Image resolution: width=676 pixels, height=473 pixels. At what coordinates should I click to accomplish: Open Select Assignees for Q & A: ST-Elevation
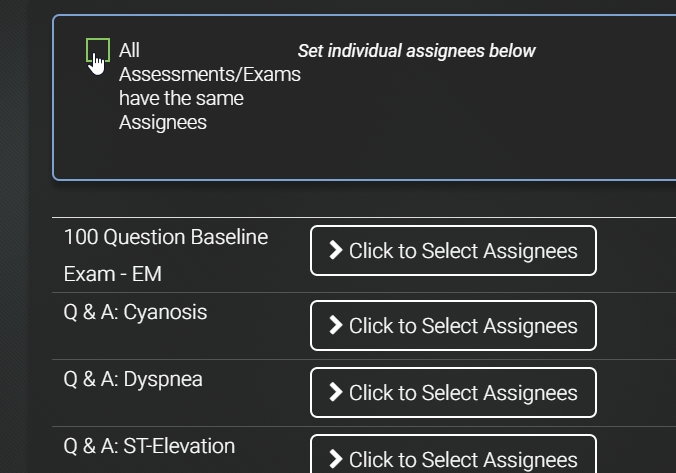(x=453, y=454)
